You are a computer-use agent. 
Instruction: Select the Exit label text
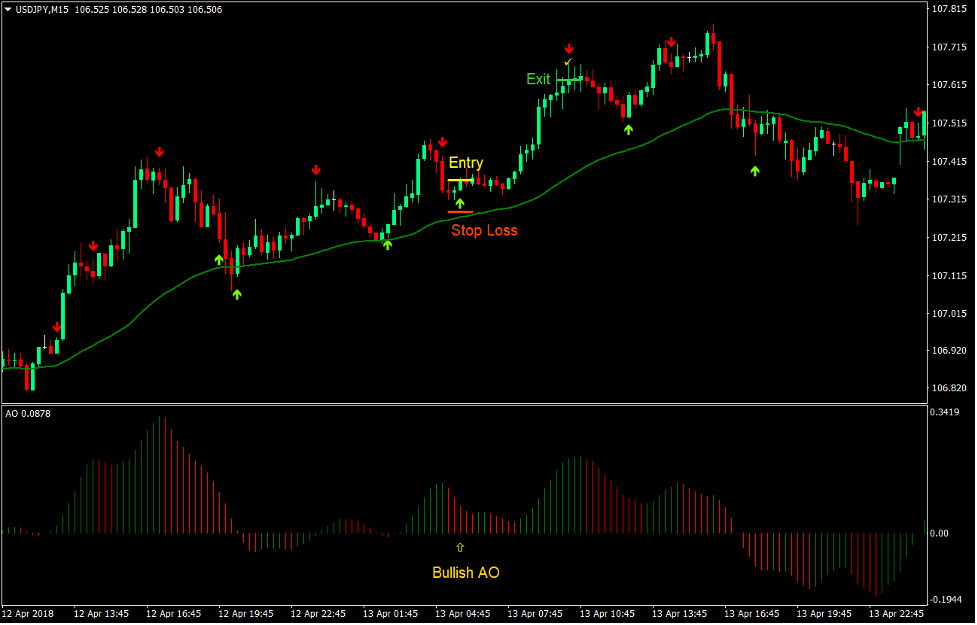(538, 78)
